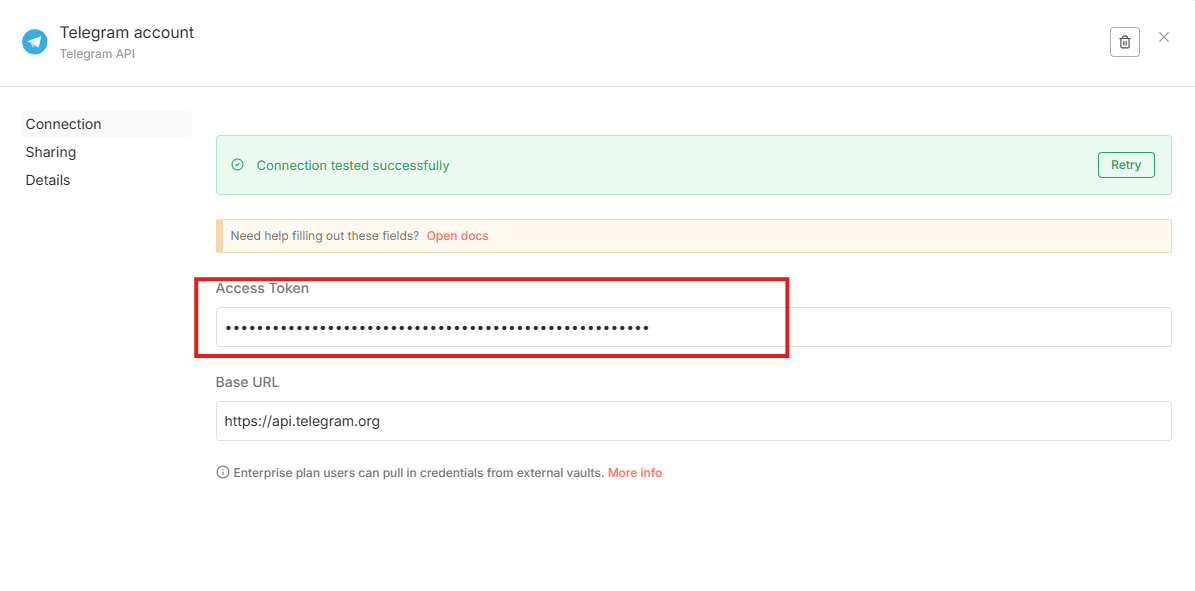Click the green success checkmark icon
Image resolution: width=1195 pixels, height=591 pixels.
click(x=237, y=165)
